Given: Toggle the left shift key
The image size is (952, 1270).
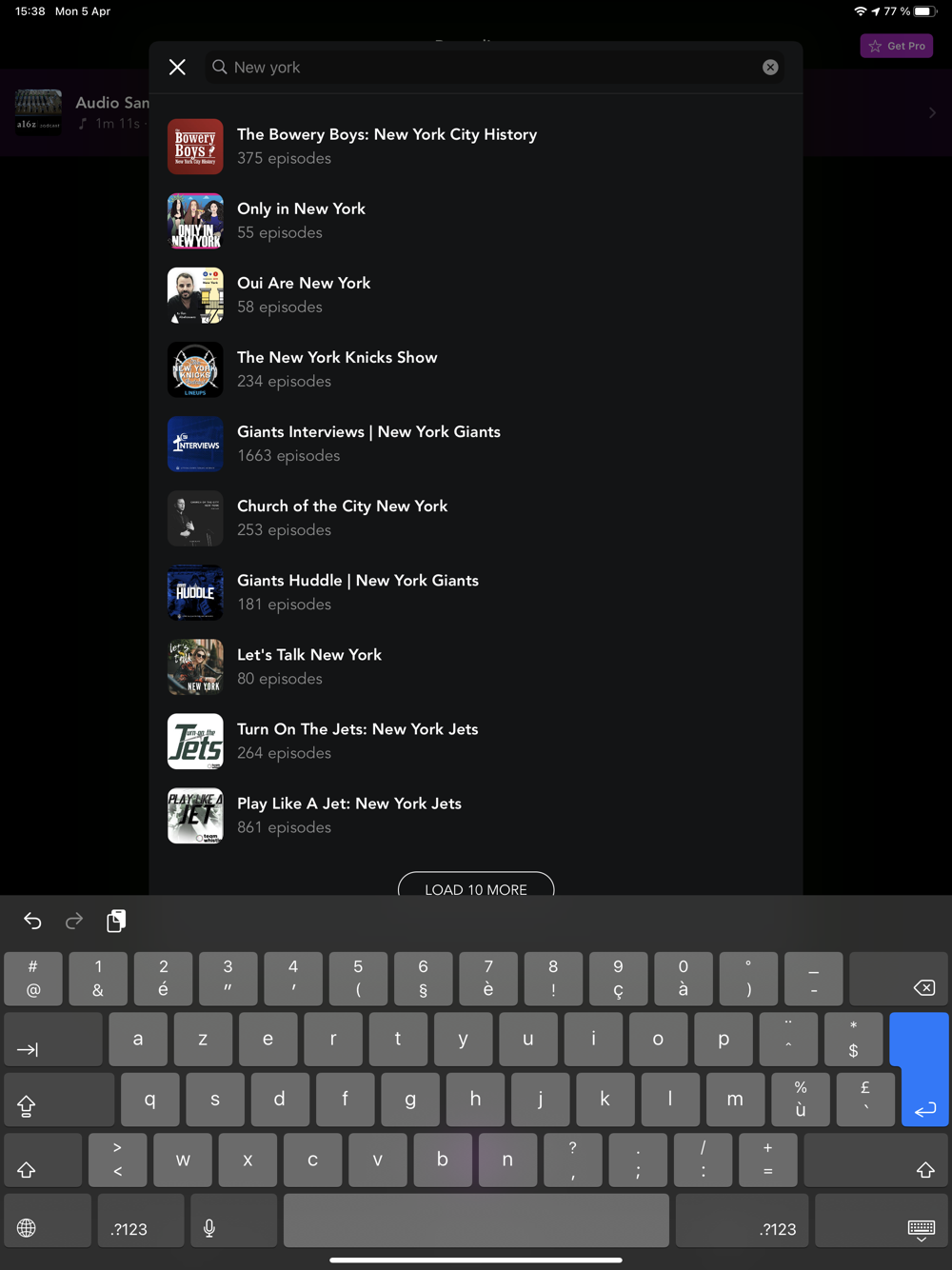Looking at the screenshot, I should pyautogui.click(x=43, y=1160).
